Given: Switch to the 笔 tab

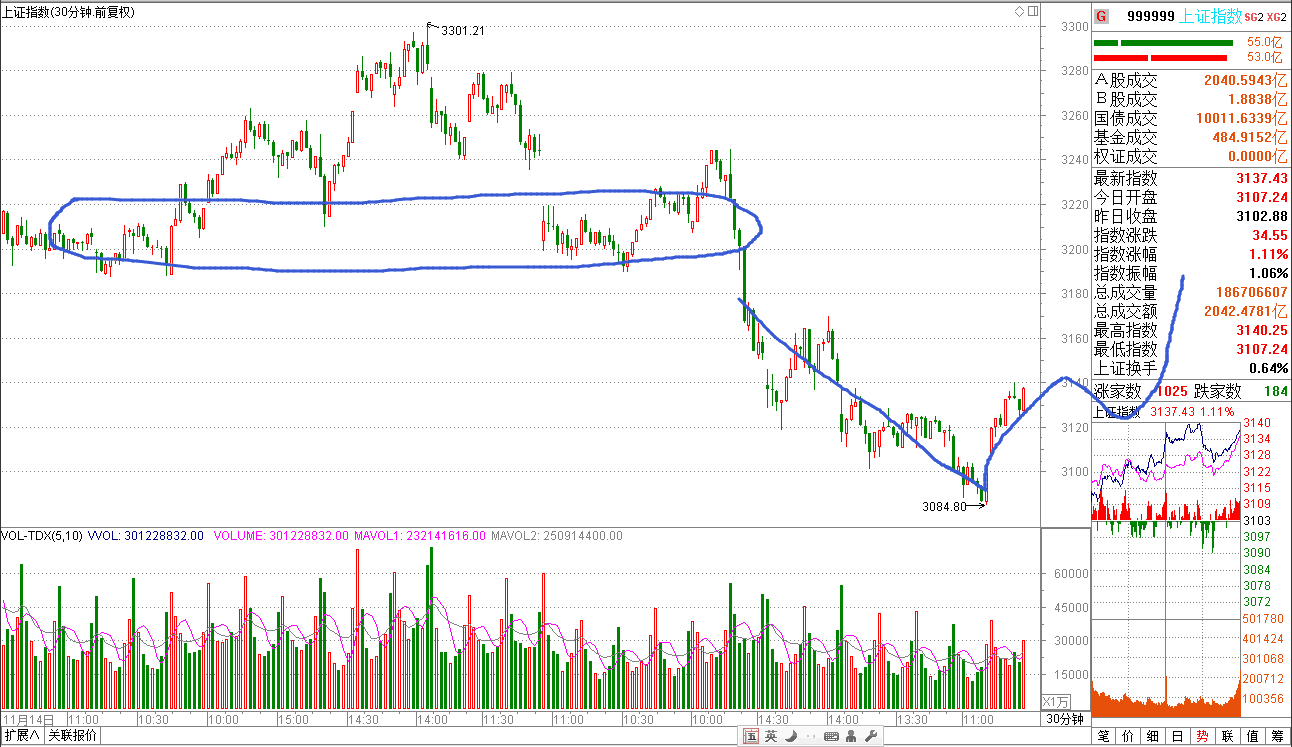Looking at the screenshot, I should coord(1104,737).
